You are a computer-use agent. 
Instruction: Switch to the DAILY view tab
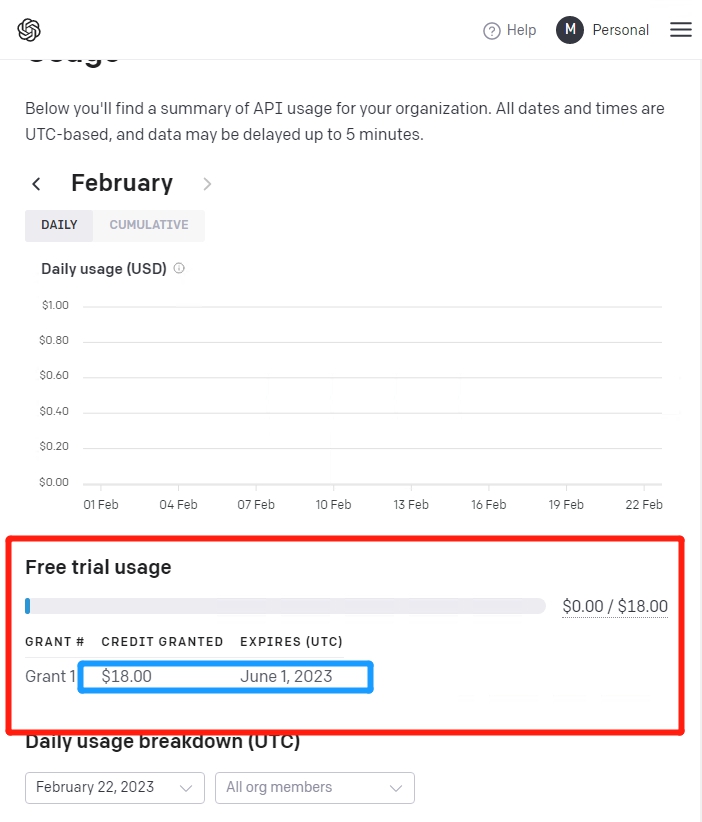59,225
